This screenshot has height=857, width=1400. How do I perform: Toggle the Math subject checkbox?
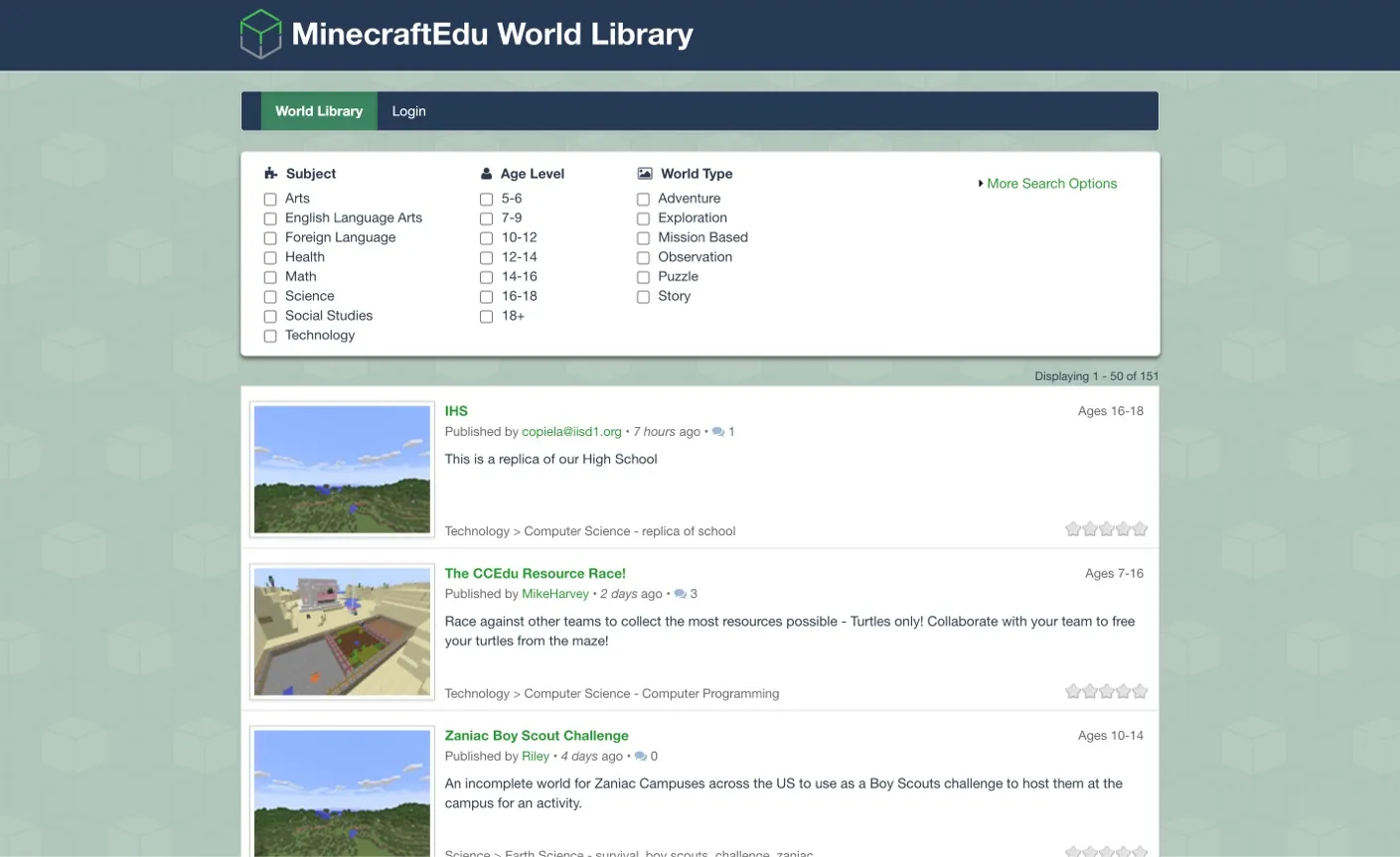[270, 277]
